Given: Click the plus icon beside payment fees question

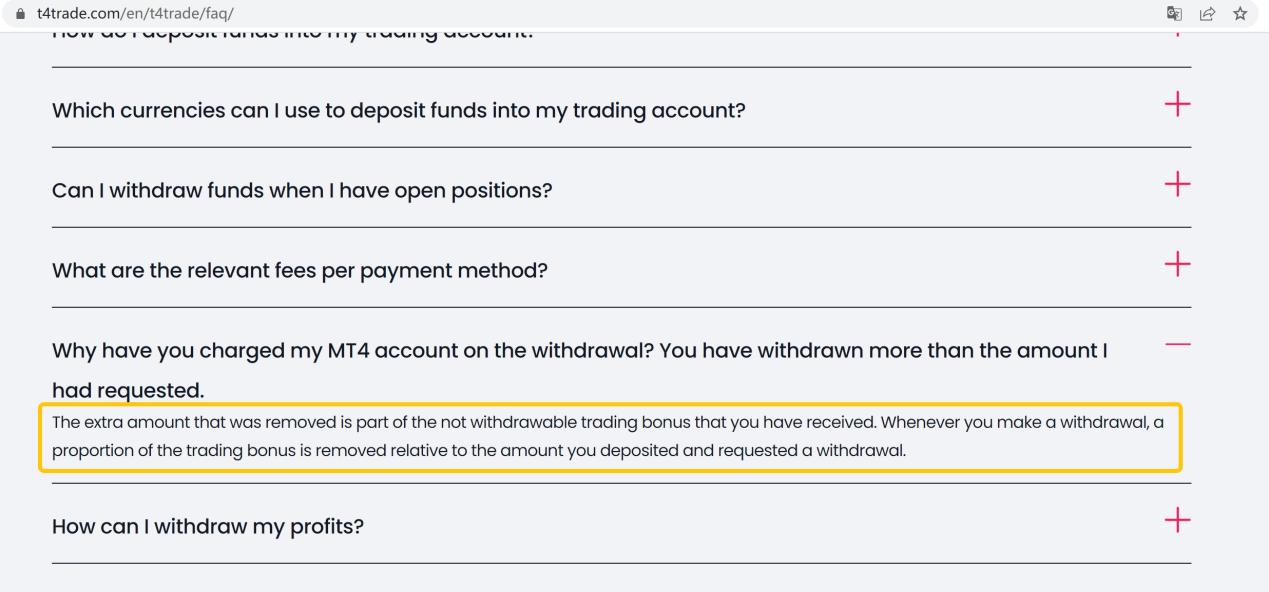Looking at the screenshot, I should pos(1177,265).
